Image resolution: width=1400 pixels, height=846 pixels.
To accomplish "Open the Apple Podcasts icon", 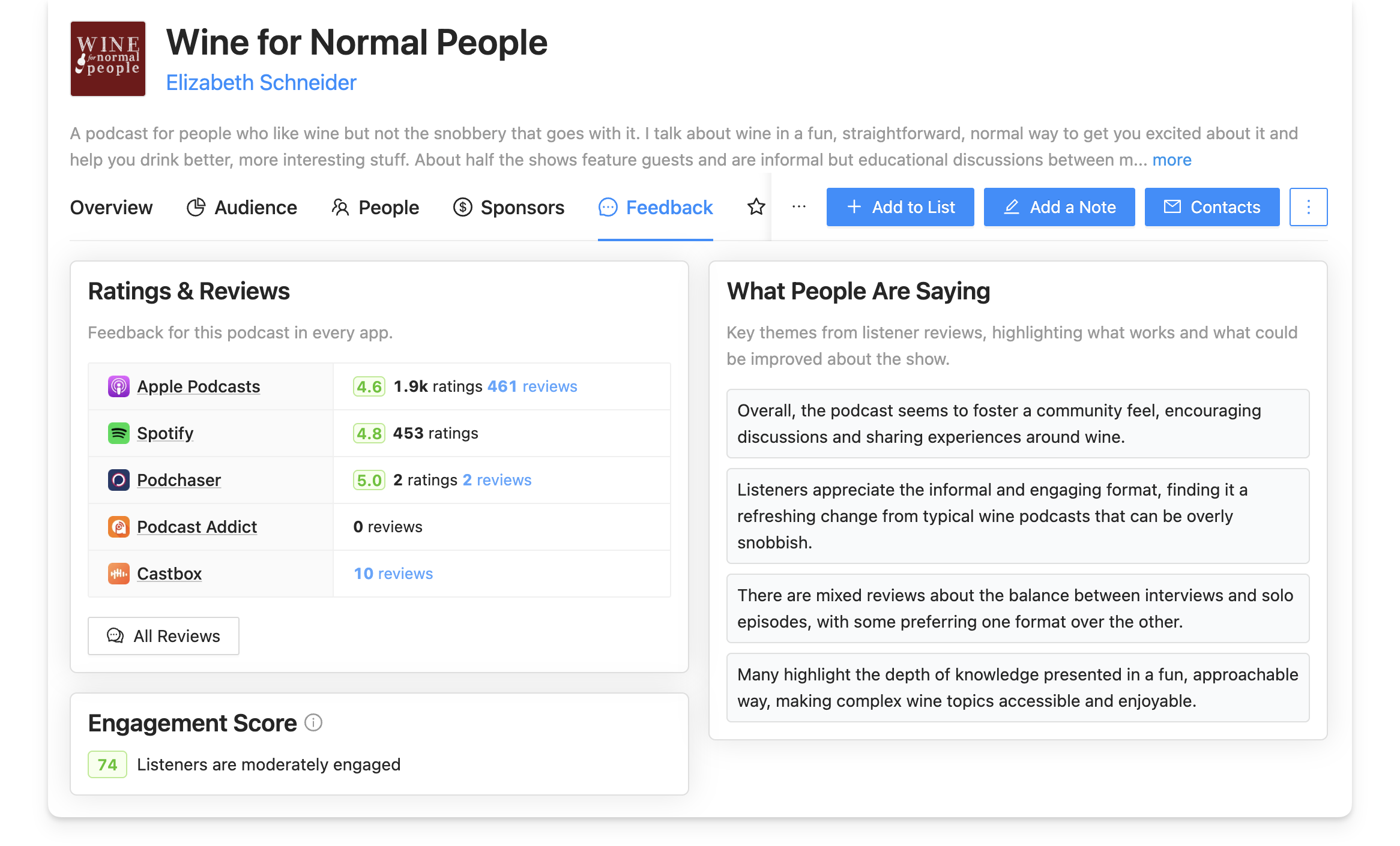I will [x=118, y=386].
